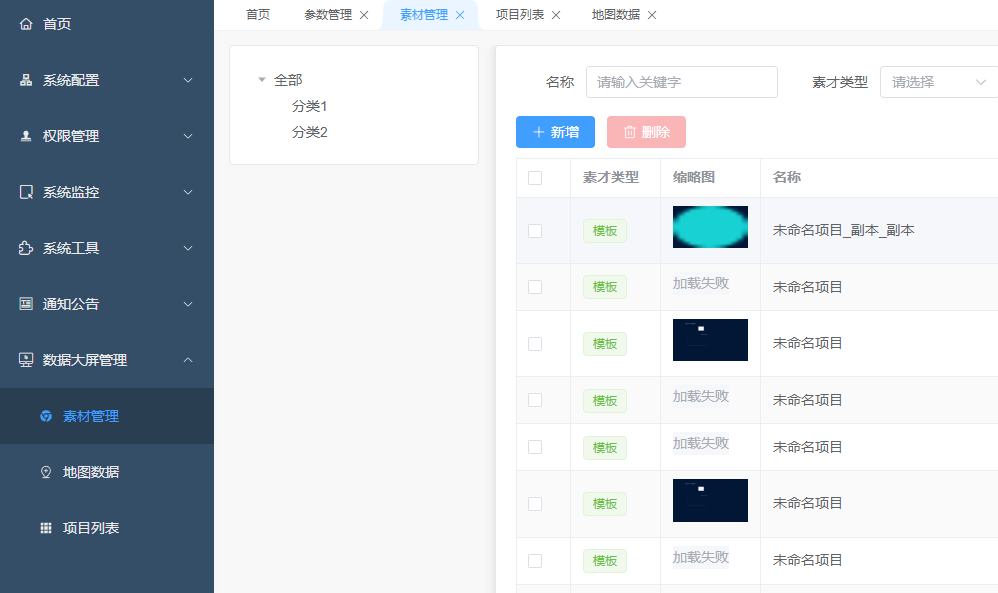Close the 参数管理 tab
This screenshot has width=998, height=593.
point(364,15)
